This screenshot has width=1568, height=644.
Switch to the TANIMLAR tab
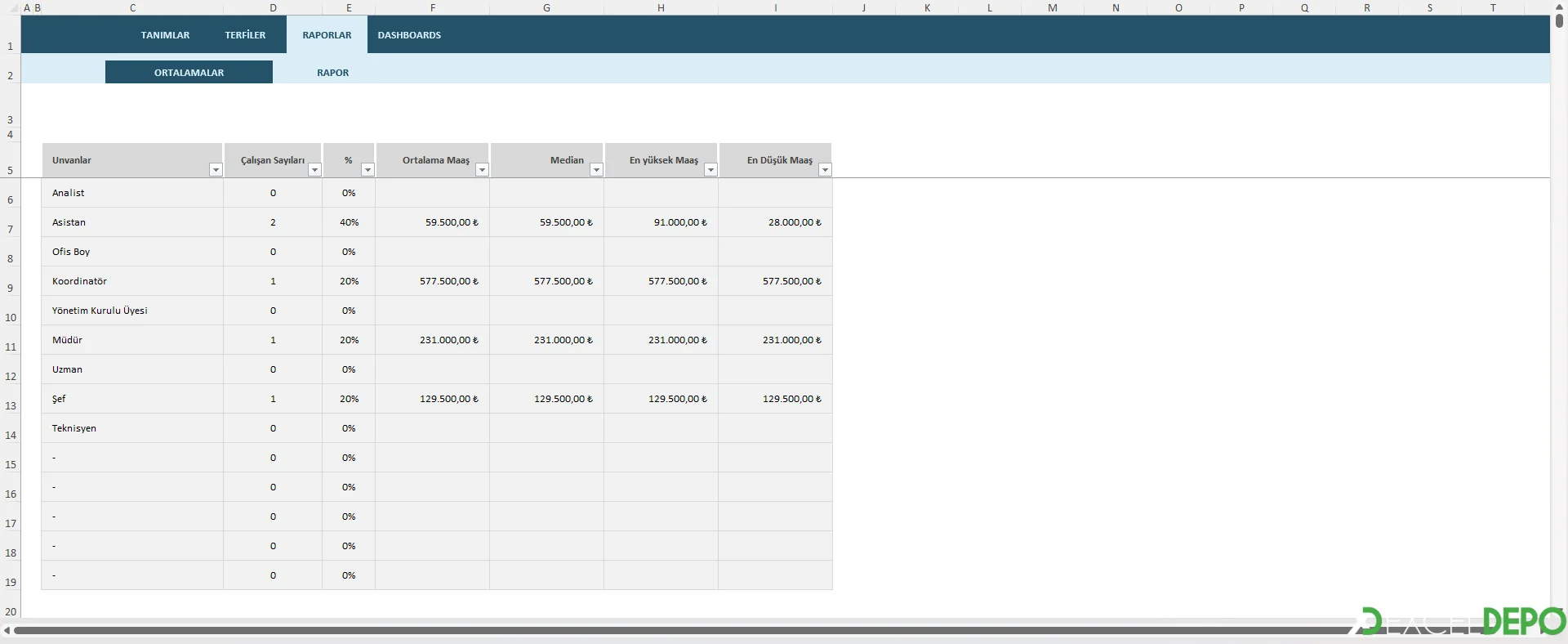(165, 35)
